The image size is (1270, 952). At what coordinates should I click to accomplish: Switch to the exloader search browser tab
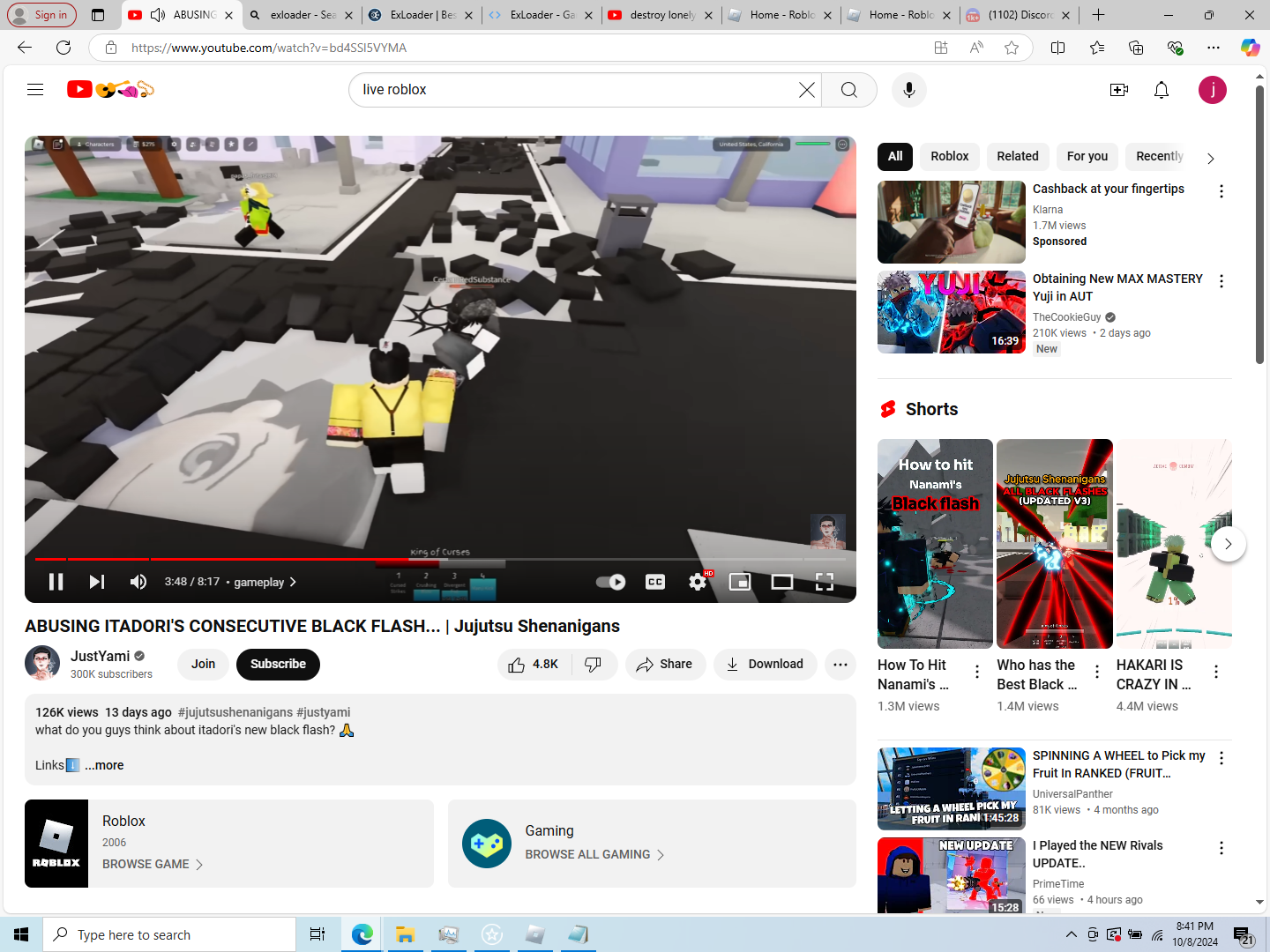tap(303, 15)
